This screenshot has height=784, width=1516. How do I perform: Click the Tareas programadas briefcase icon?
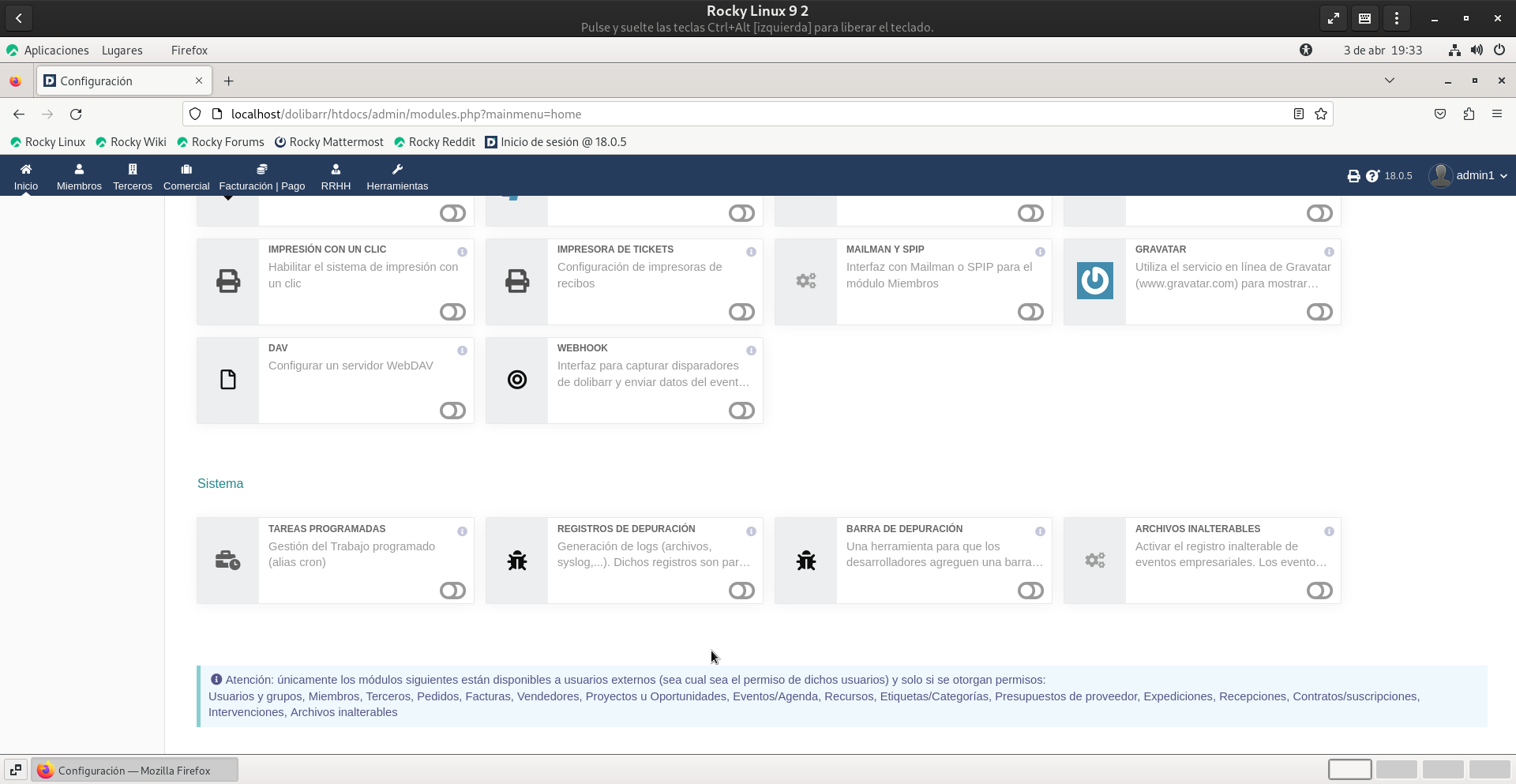pyautogui.click(x=227, y=561)
